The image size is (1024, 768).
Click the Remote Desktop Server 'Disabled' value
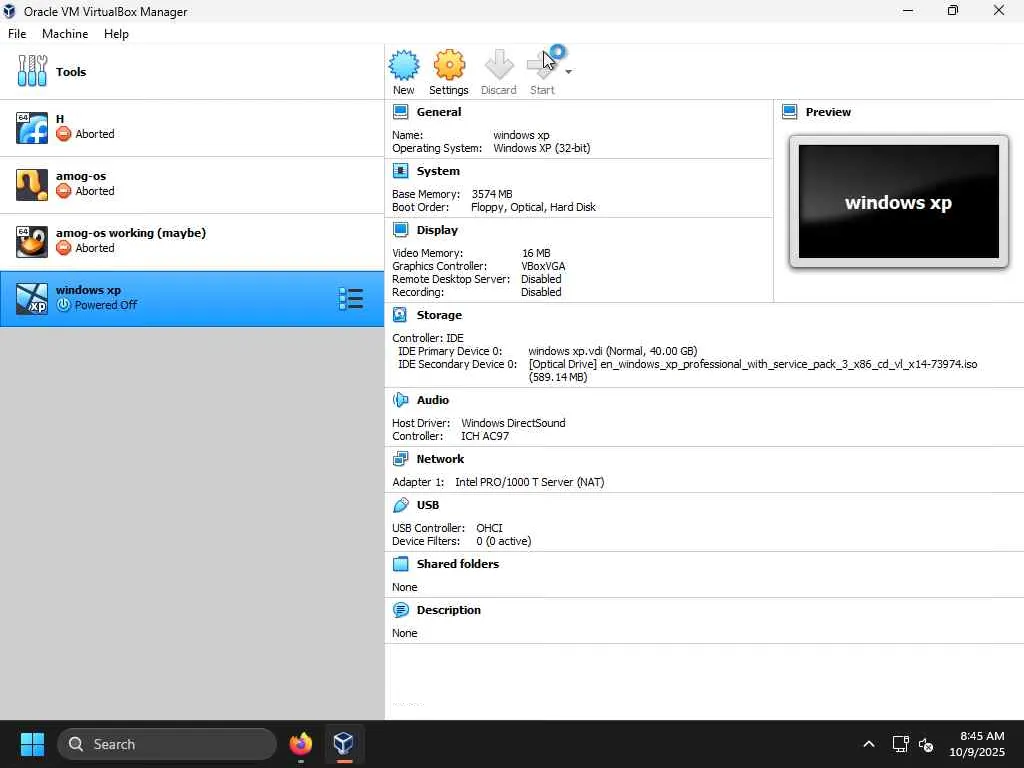[x=541, y=279]
